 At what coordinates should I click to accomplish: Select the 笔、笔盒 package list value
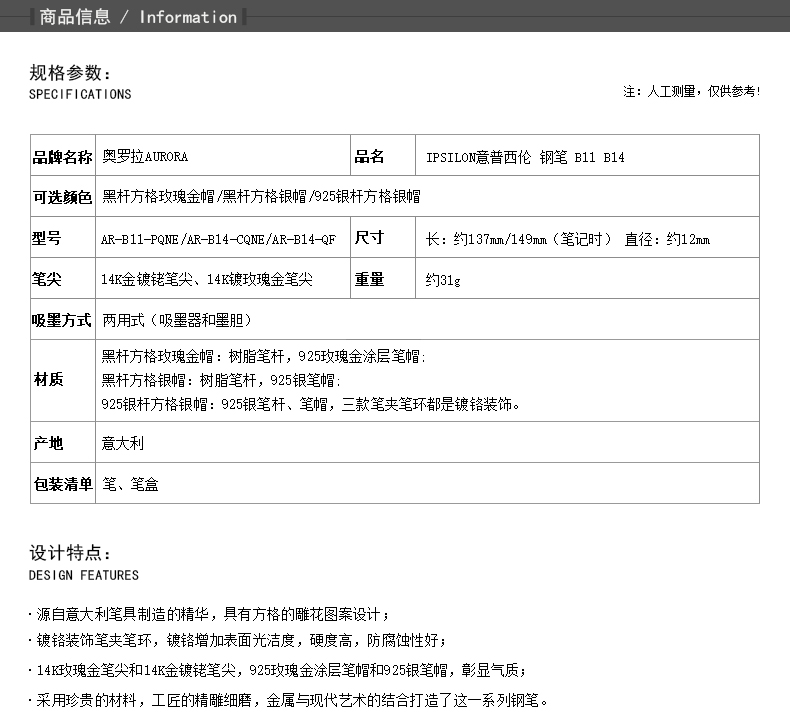(x=130, y=485)
